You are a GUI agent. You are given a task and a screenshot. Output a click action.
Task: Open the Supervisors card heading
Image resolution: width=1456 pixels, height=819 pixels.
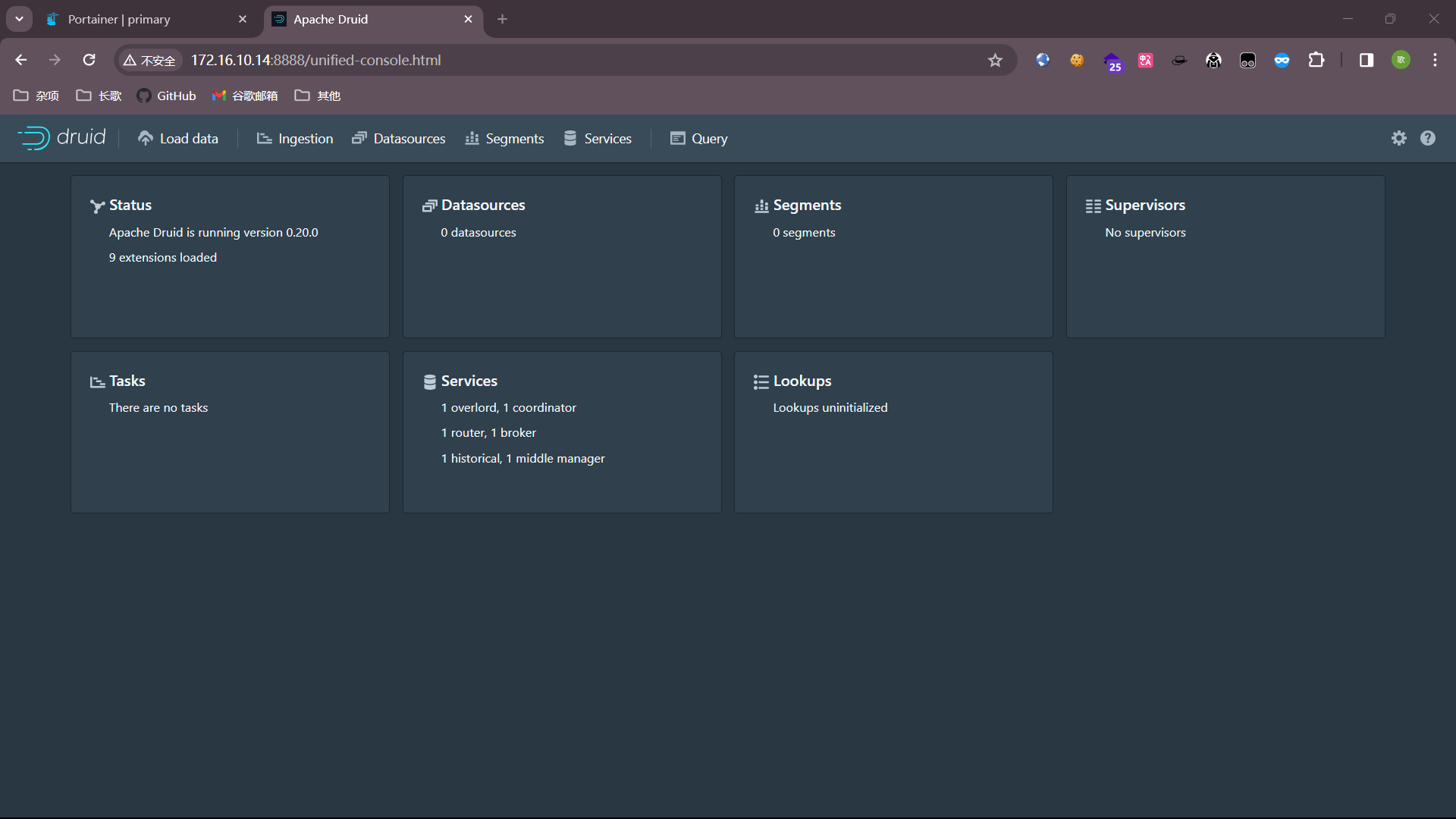click(1145, 205)
